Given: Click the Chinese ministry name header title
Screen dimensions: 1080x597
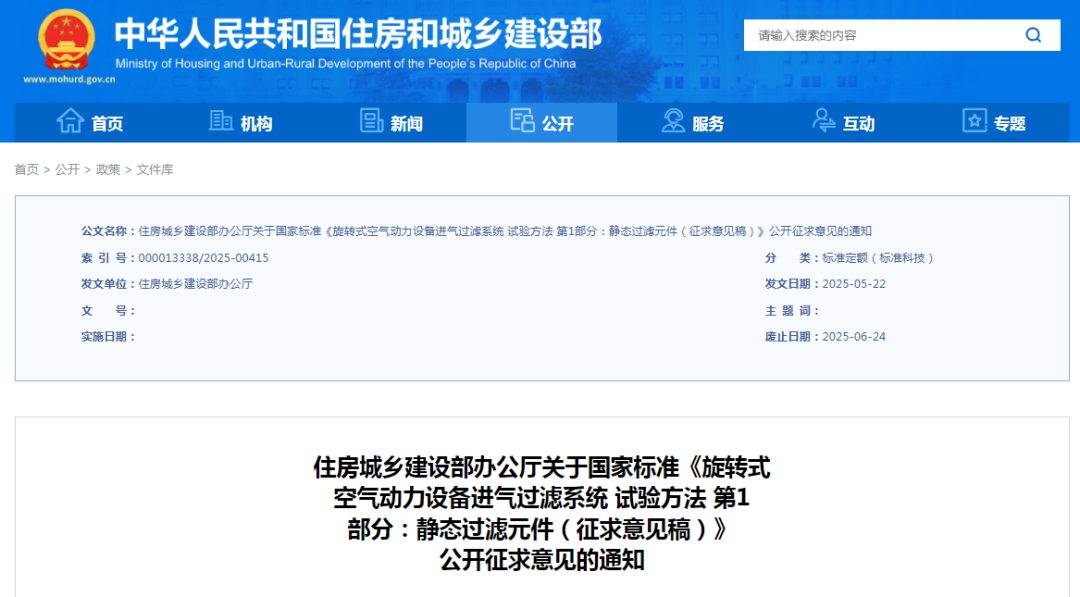Looking at the screenshot, I should pyautogui.click(x=358, y=34).
